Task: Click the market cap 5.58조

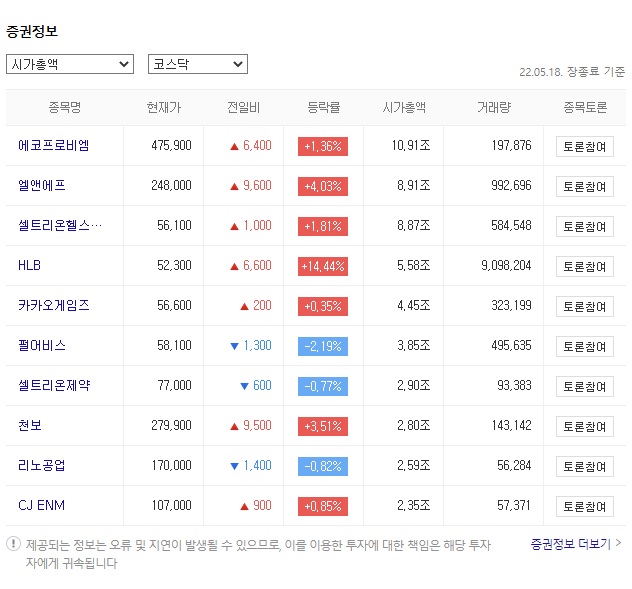Action: [x=414, y=265]
